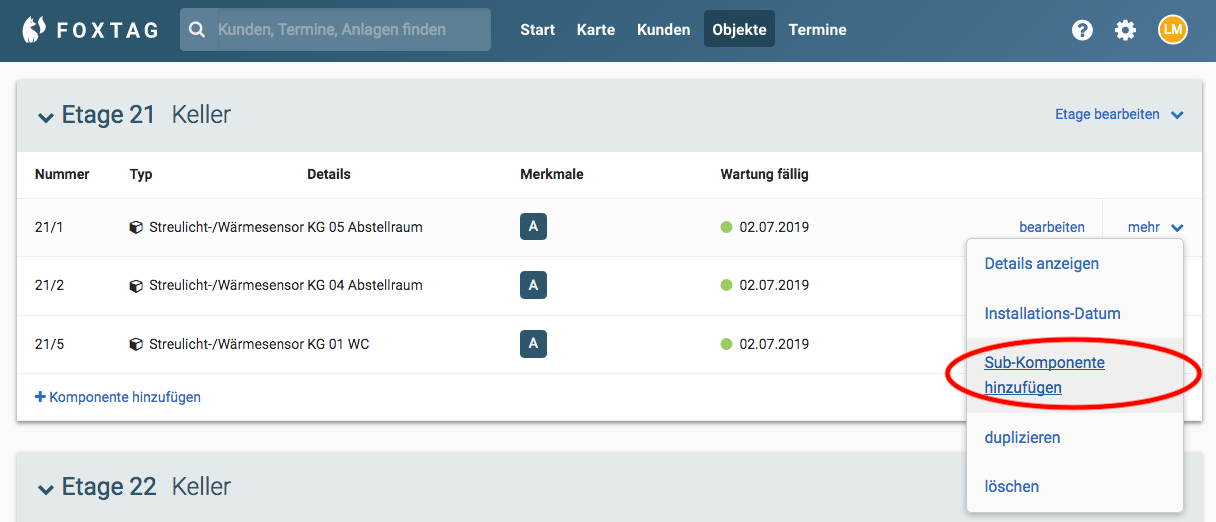Click the Etage 21 Keller heading
The width and height of the screenshot is (1216, 522).
[x=146, y=115]
